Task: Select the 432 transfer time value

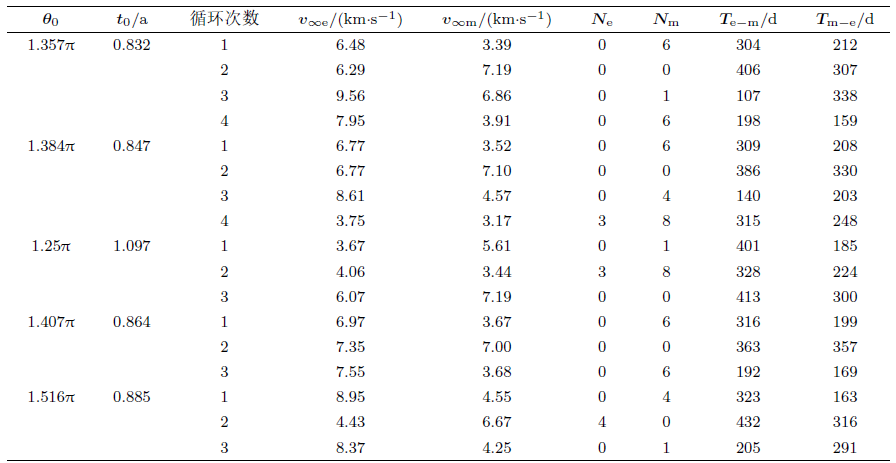Action: 747,422
